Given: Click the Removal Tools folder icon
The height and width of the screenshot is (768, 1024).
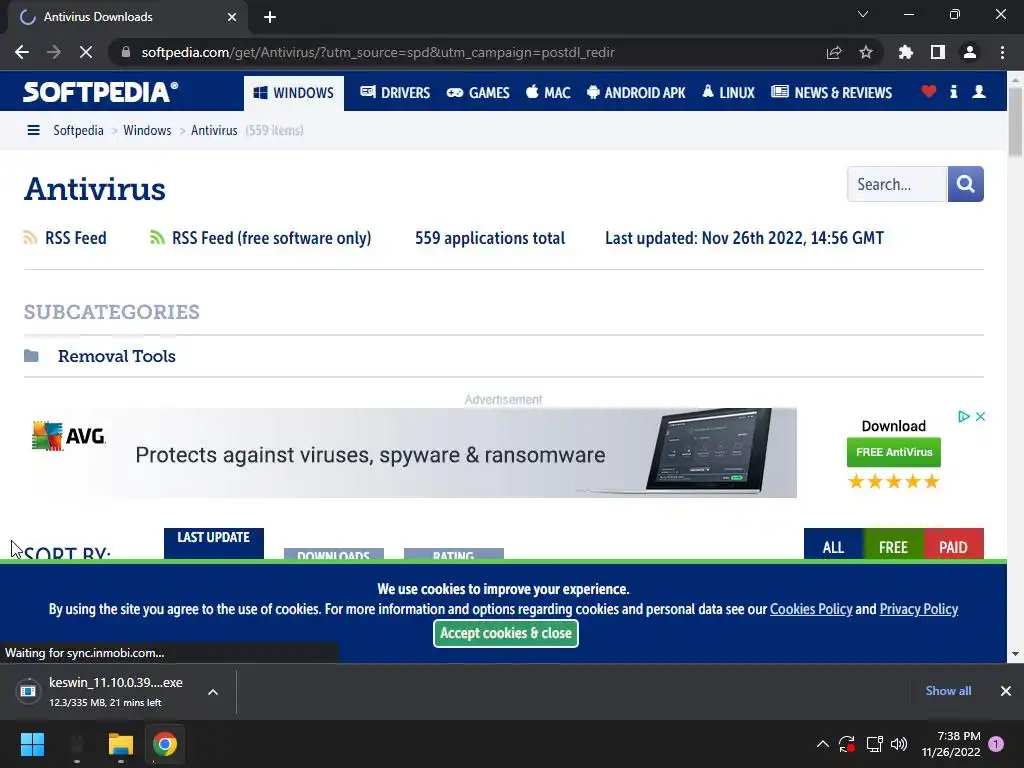Looking at the screenshot, I should [x=31, y=356].
